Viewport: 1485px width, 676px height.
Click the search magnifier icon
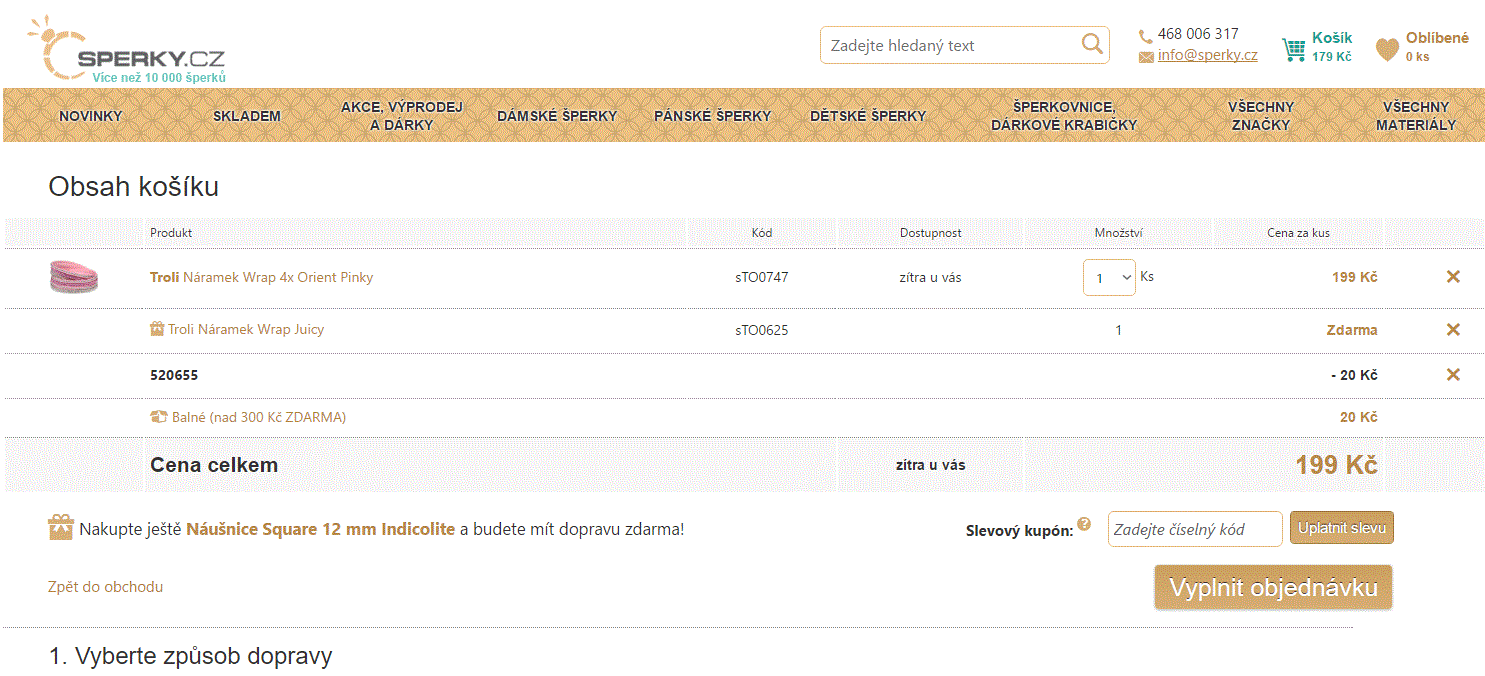[x=1091, y=45]
